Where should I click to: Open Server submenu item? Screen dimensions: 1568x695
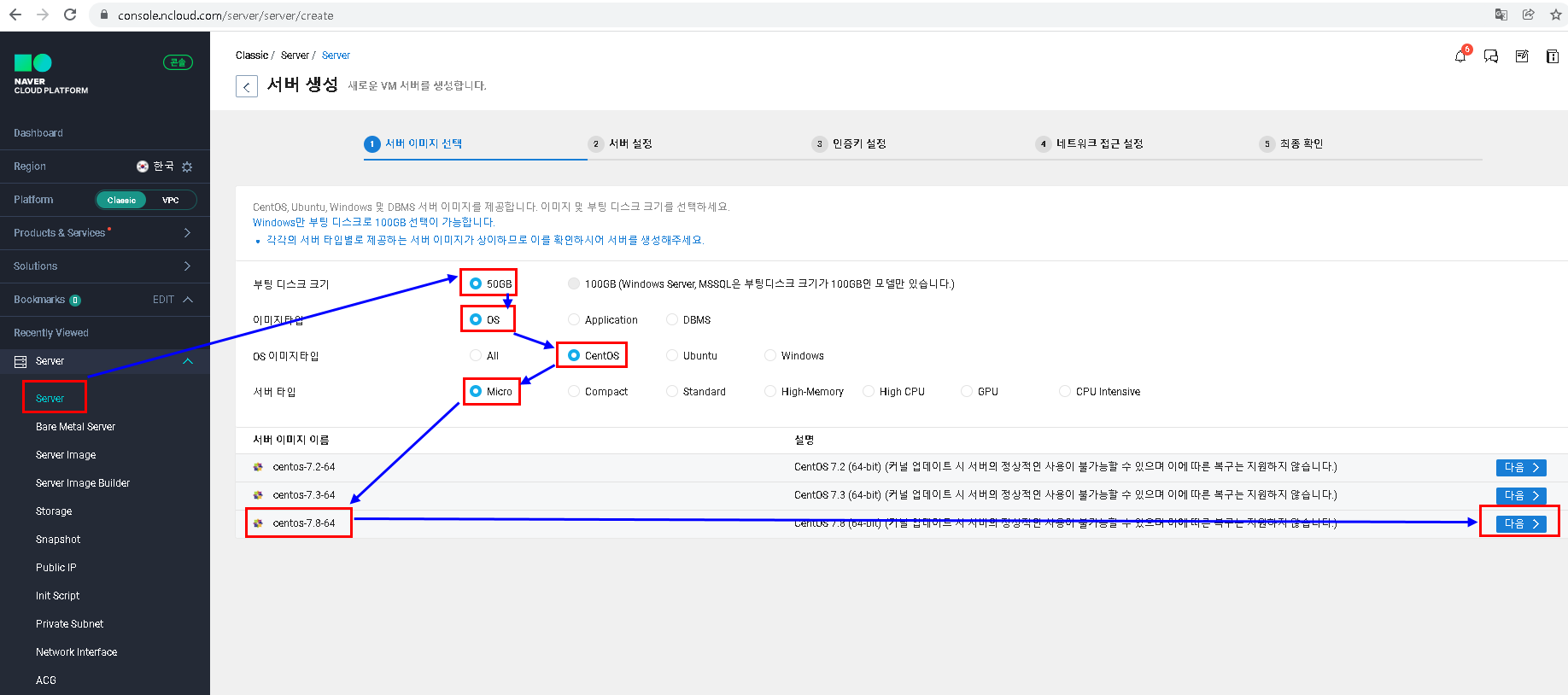pos(50,399)
